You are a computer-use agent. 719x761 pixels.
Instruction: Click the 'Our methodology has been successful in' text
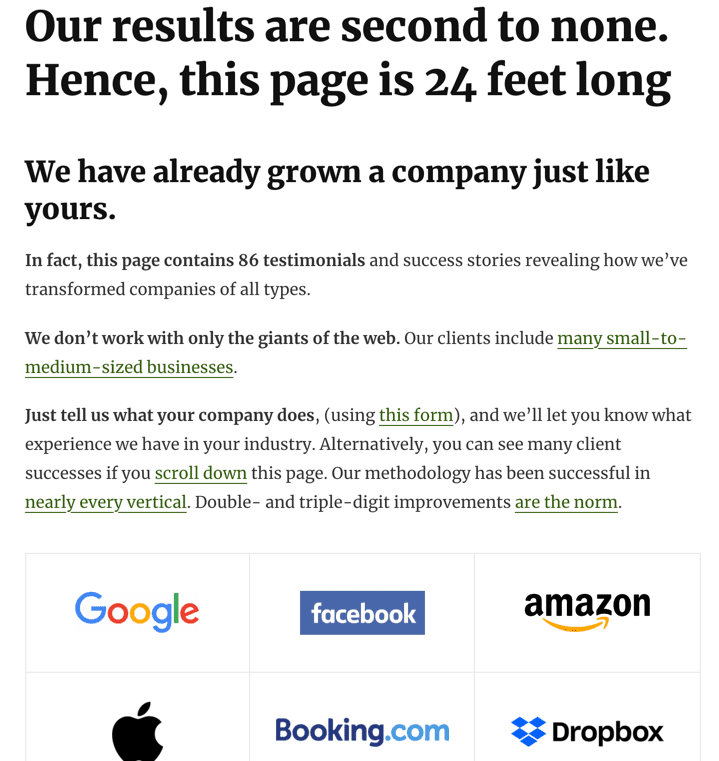point(491,473)
